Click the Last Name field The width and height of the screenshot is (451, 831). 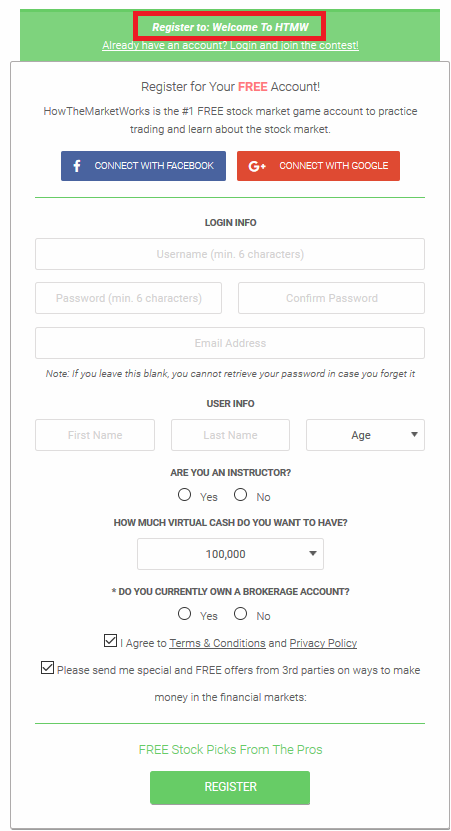coord(230,435)
